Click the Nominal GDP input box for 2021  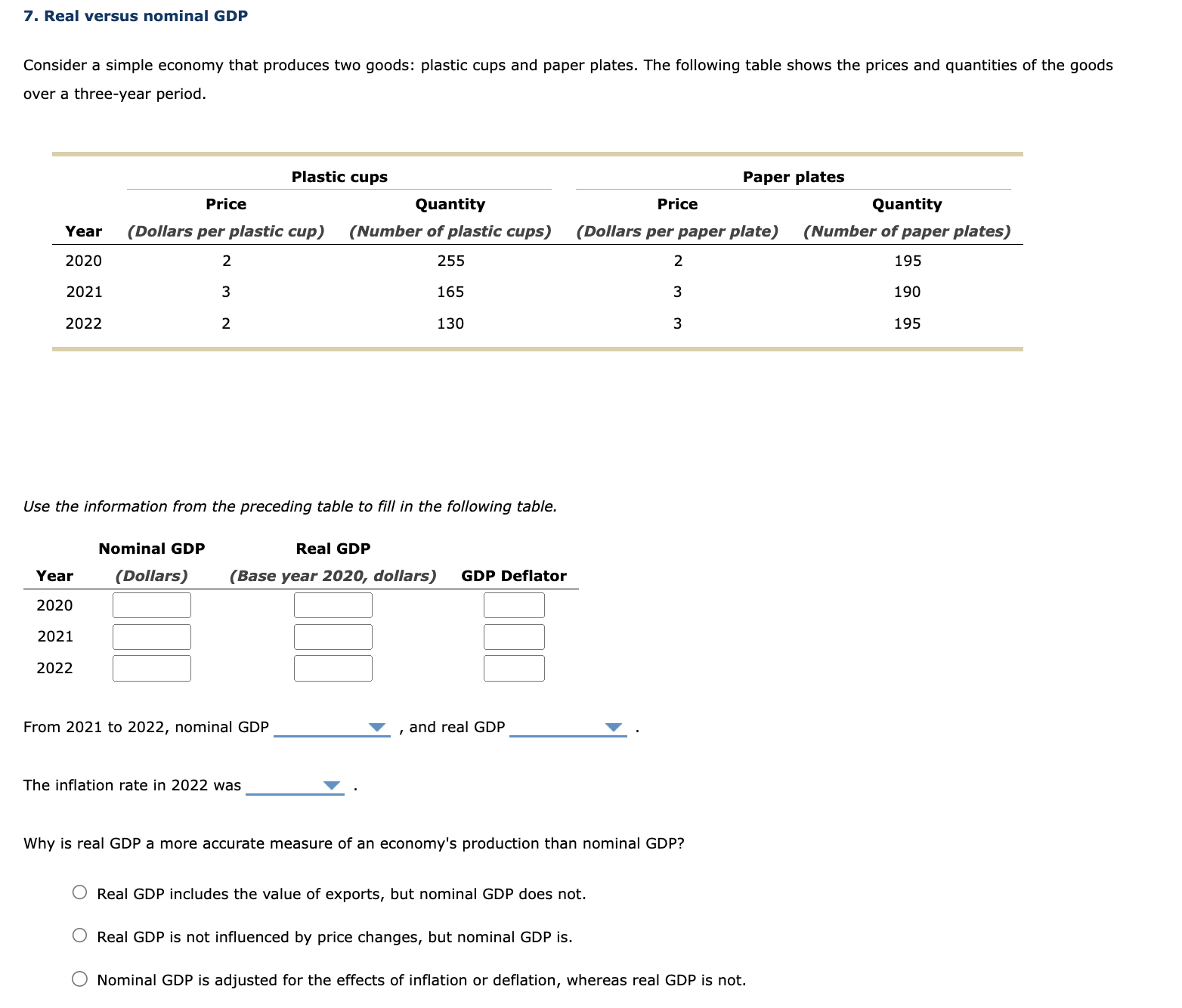[151, 636]
